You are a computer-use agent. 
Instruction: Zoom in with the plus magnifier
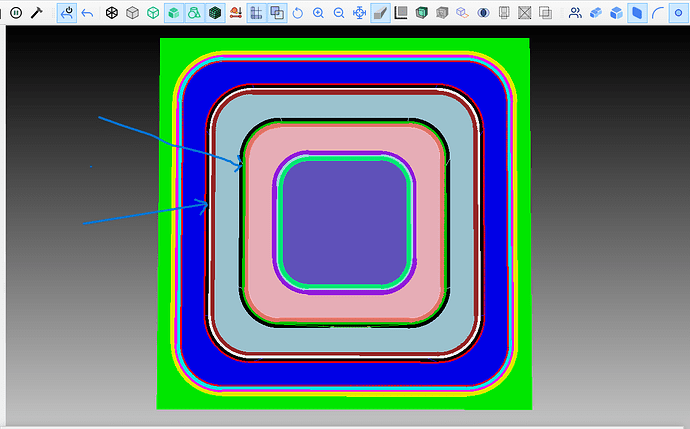click(x=318, y=13)
